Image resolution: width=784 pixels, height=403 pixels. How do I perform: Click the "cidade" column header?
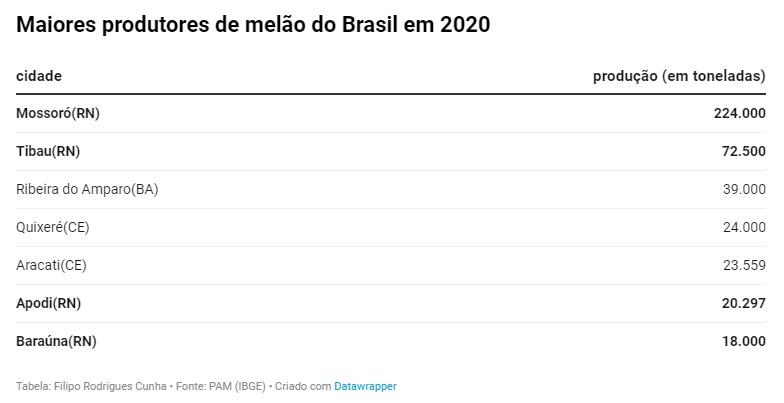click(x=39, y=76)
